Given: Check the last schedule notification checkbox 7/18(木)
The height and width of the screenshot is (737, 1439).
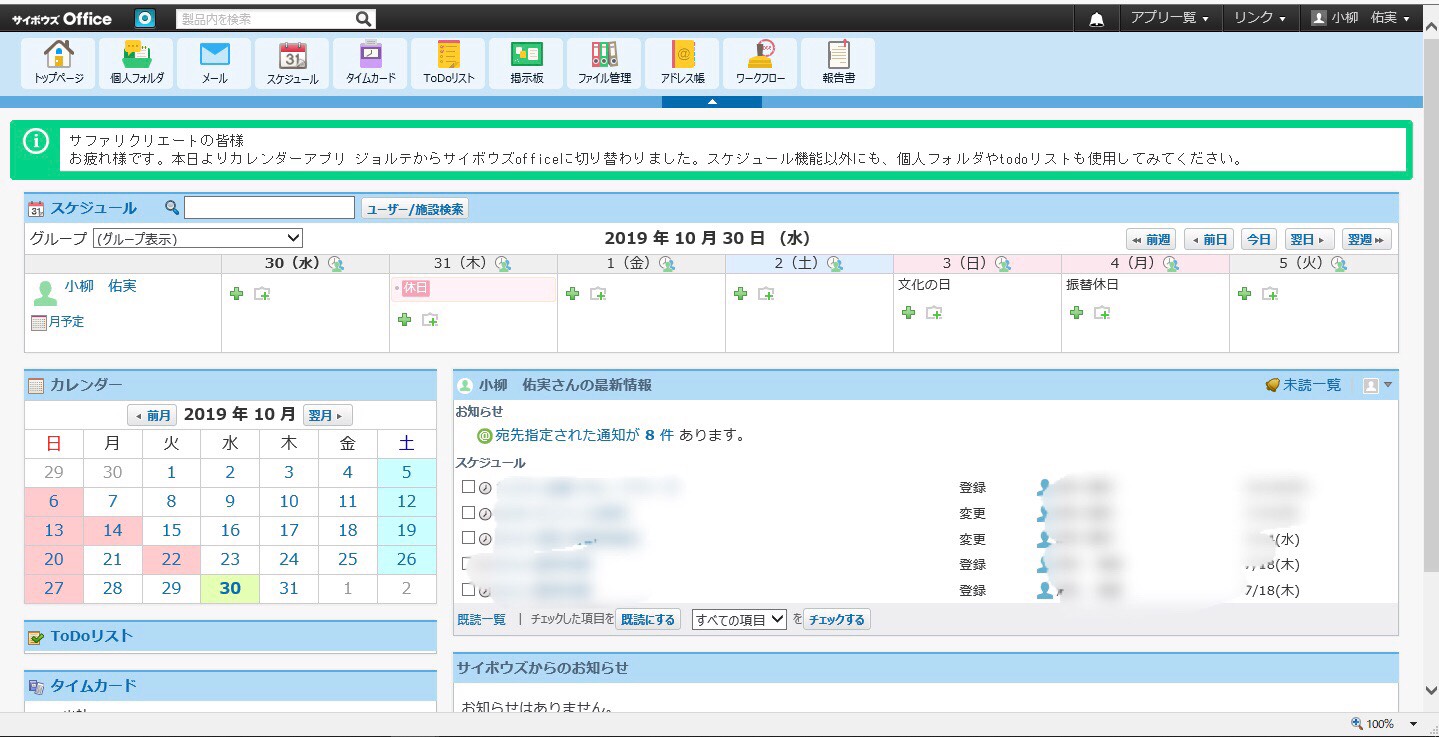Looking at the screenshot, I should [x=468, y=590].
